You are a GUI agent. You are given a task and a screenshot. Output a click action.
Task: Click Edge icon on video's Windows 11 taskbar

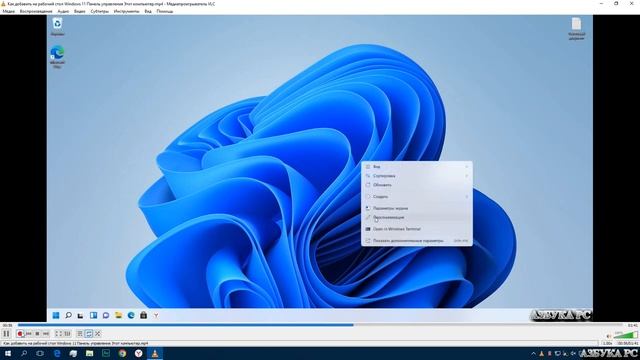pyautogui.click(x=131, y=315)
